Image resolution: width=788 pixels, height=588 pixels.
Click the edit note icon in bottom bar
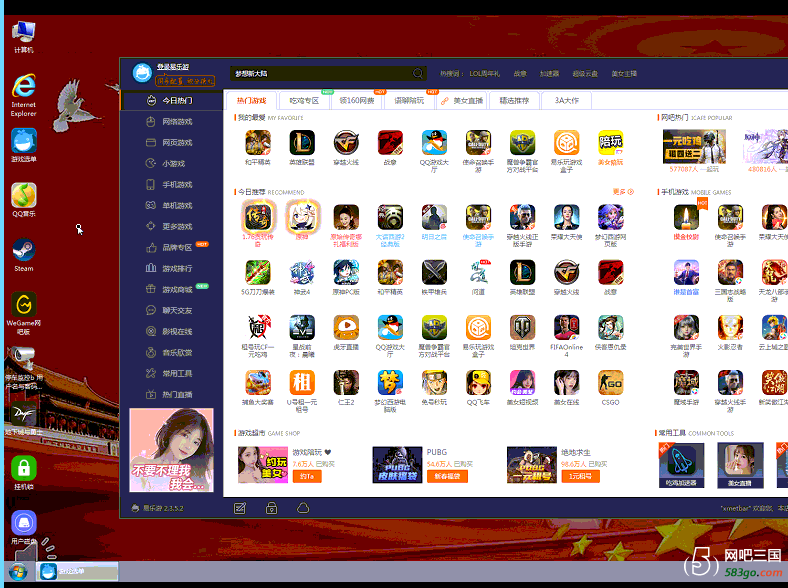coord(240,508)
